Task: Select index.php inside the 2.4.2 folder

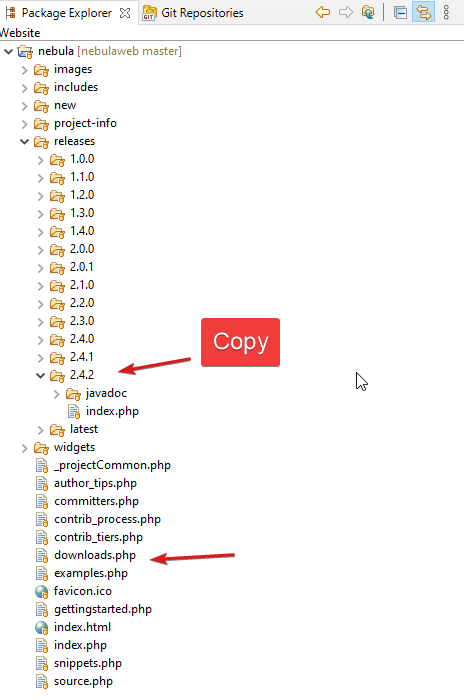Action: [x=112, y=411]
